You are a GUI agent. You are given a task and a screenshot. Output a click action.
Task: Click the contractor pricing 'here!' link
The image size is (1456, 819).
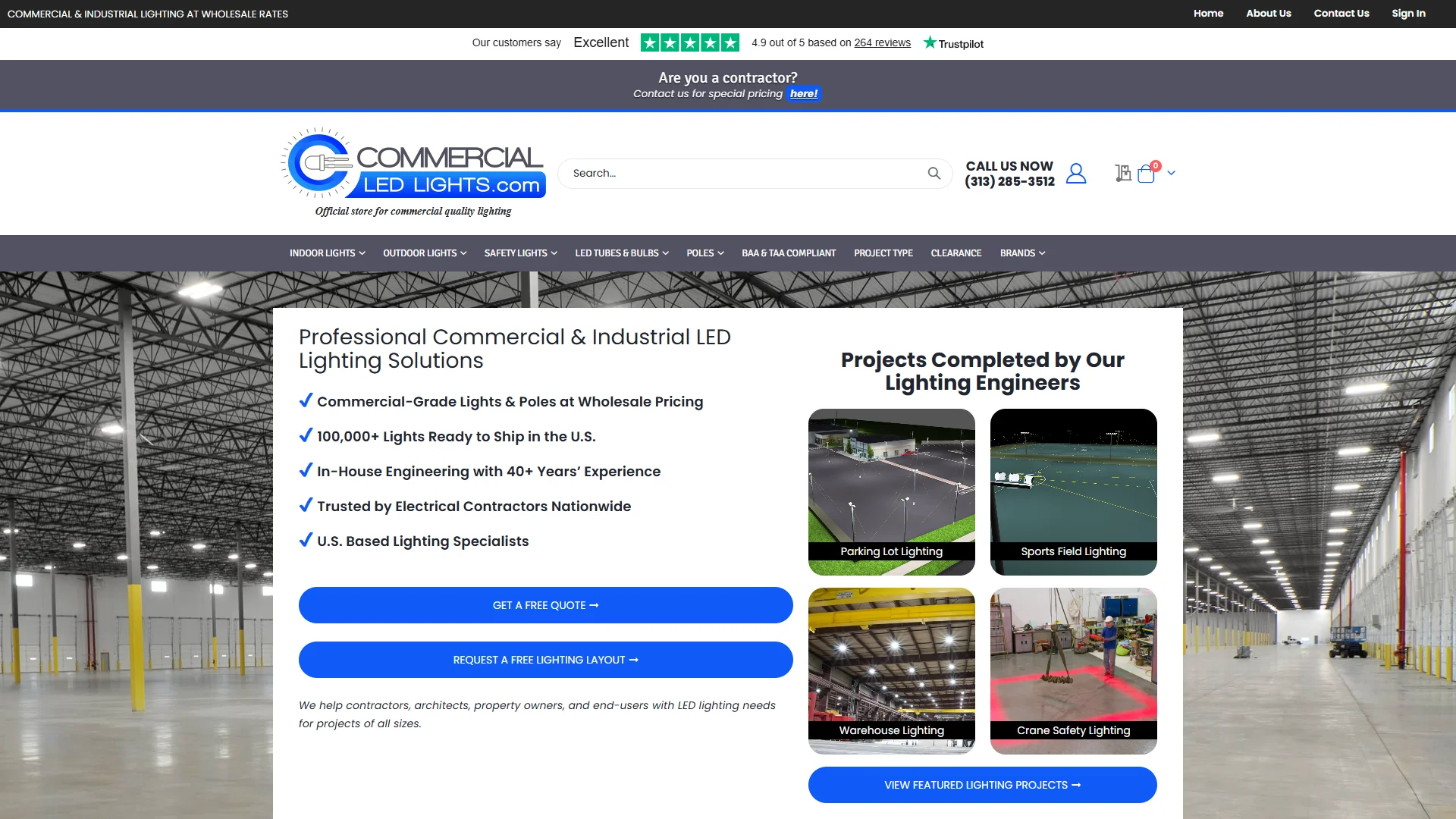tap(804, 94)
